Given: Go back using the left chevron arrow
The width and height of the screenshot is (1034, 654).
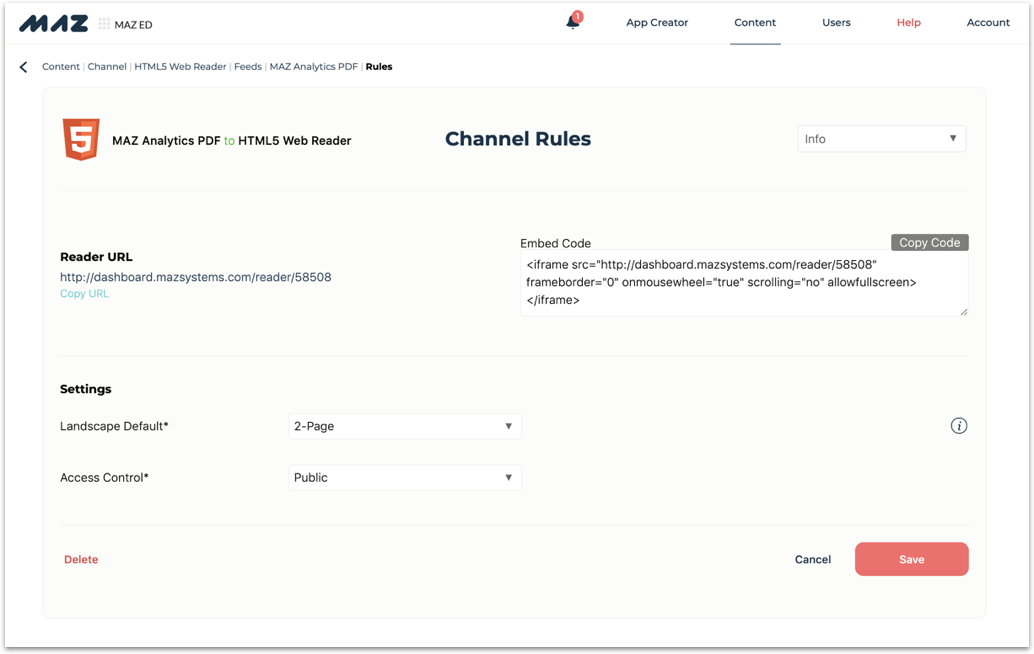Looking at the screenshot, I should pos(24,67).
